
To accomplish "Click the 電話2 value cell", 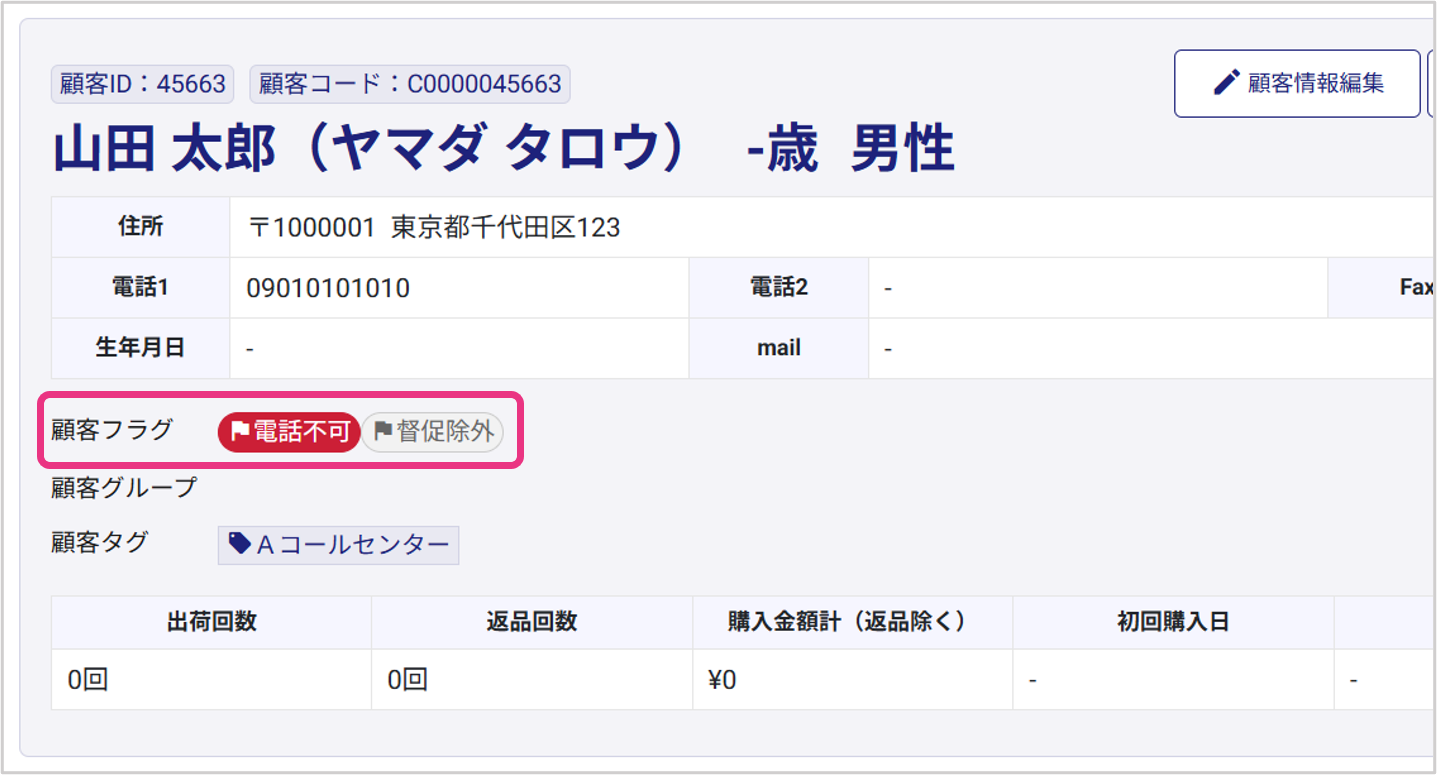I will [1097, 289].
